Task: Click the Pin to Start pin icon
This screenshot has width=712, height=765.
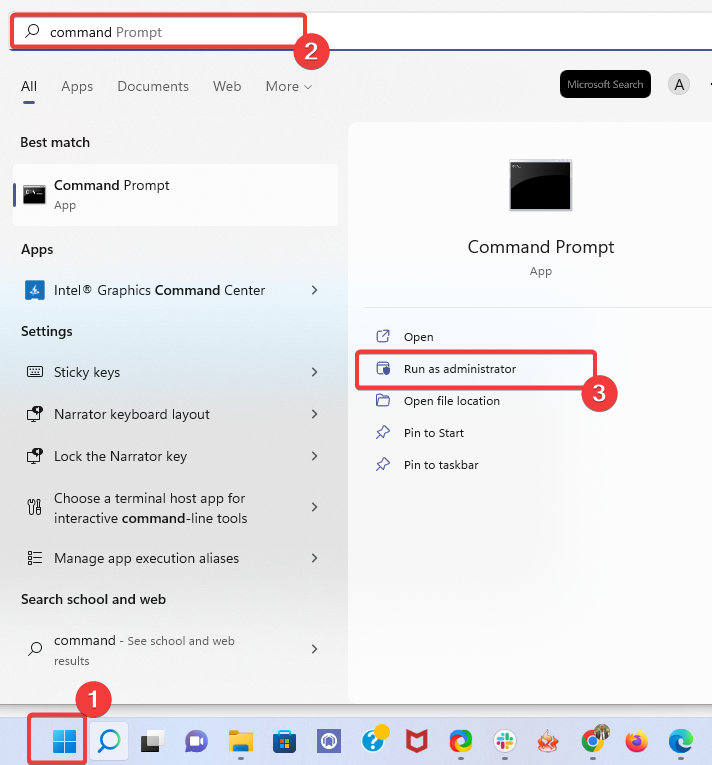Action: point(383,432)
